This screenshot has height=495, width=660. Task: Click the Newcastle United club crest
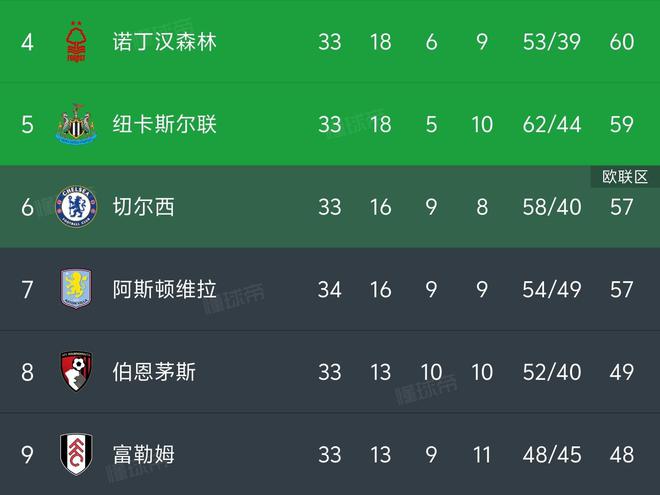(76, 125)
